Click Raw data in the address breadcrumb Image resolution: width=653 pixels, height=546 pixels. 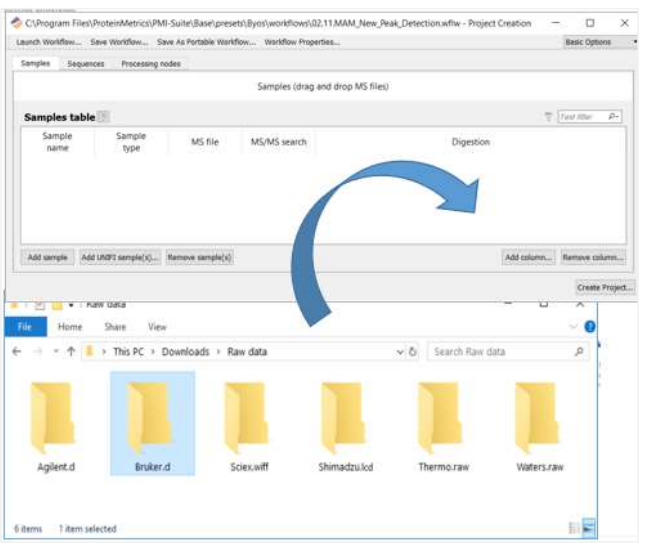pos(247,352)
